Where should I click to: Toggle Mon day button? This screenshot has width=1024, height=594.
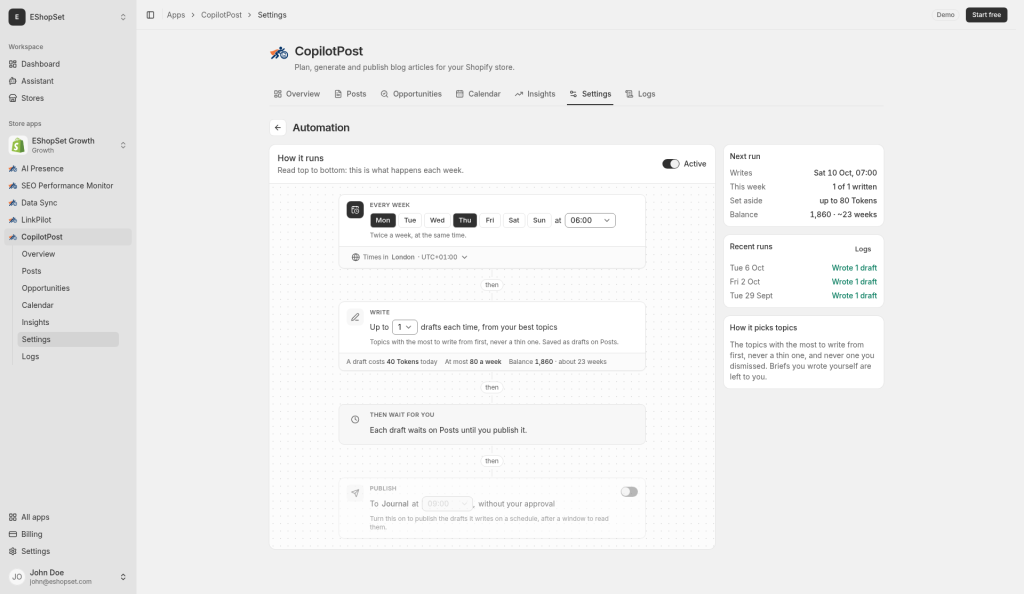click(x=383, y=221)
